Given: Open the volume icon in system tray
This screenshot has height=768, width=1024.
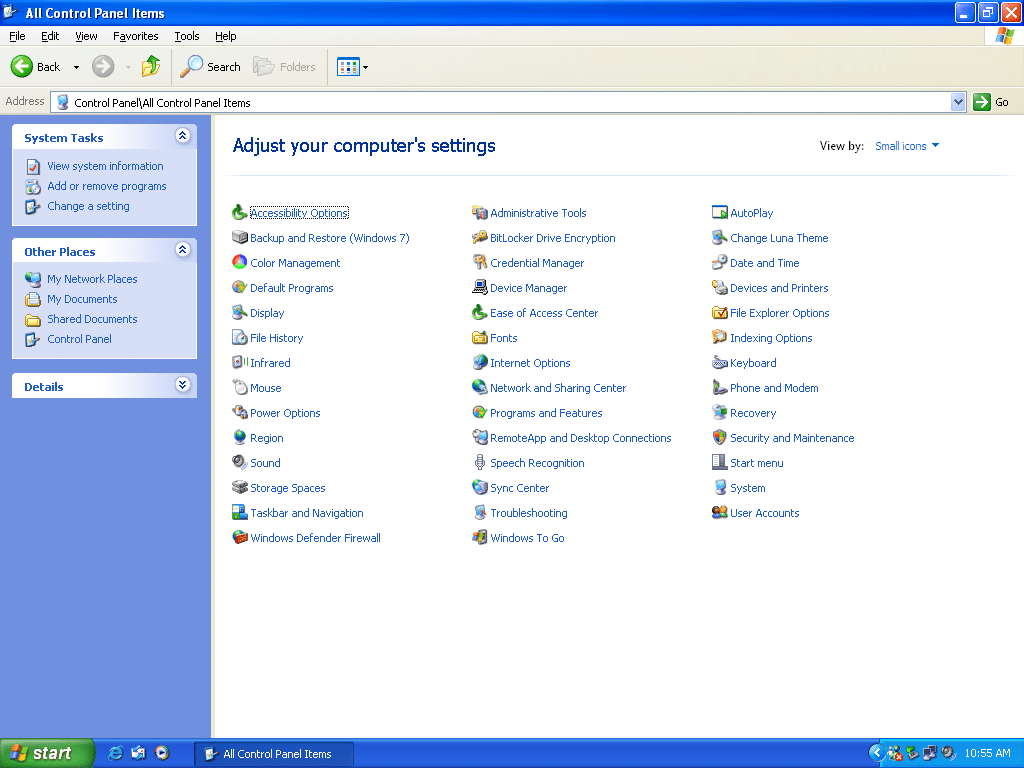Looking at the screenshot, I should click(947, 753).
